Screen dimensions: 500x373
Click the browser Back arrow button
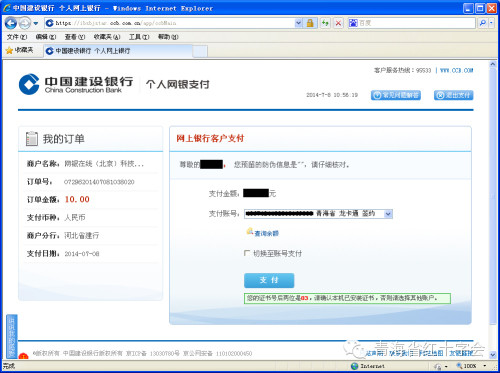click(11, 23)
